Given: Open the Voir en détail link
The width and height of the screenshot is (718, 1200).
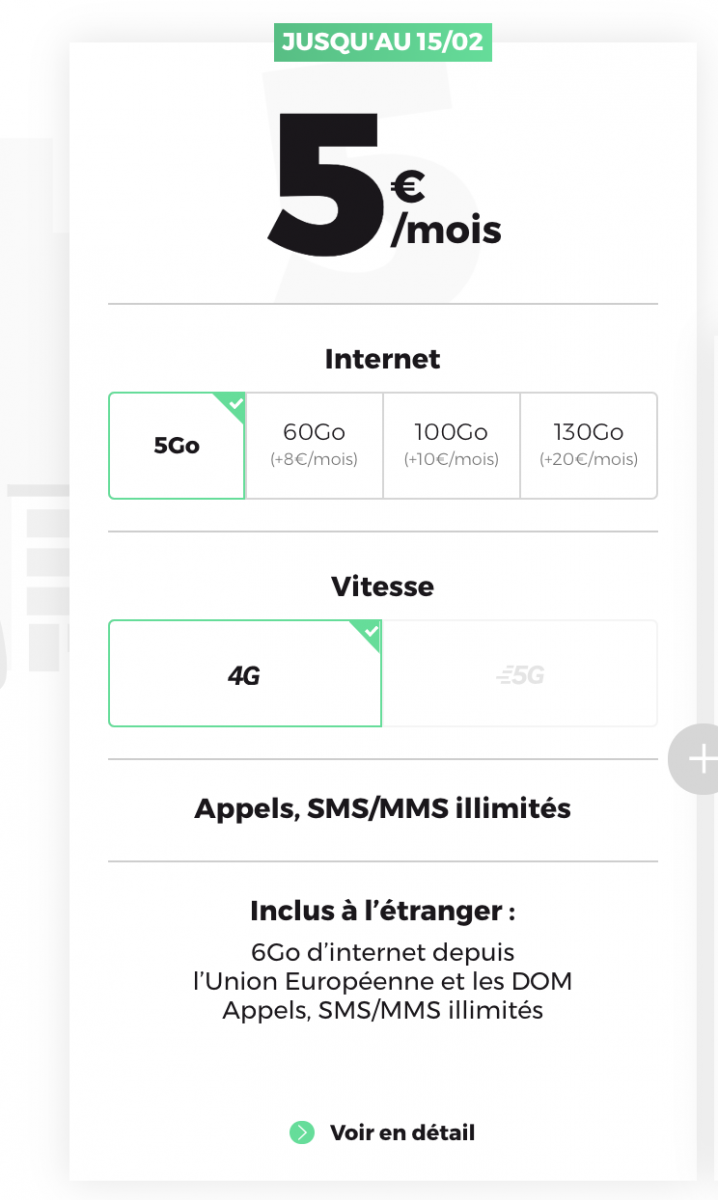Looking at the screenshot, I should pos(402,1133).
